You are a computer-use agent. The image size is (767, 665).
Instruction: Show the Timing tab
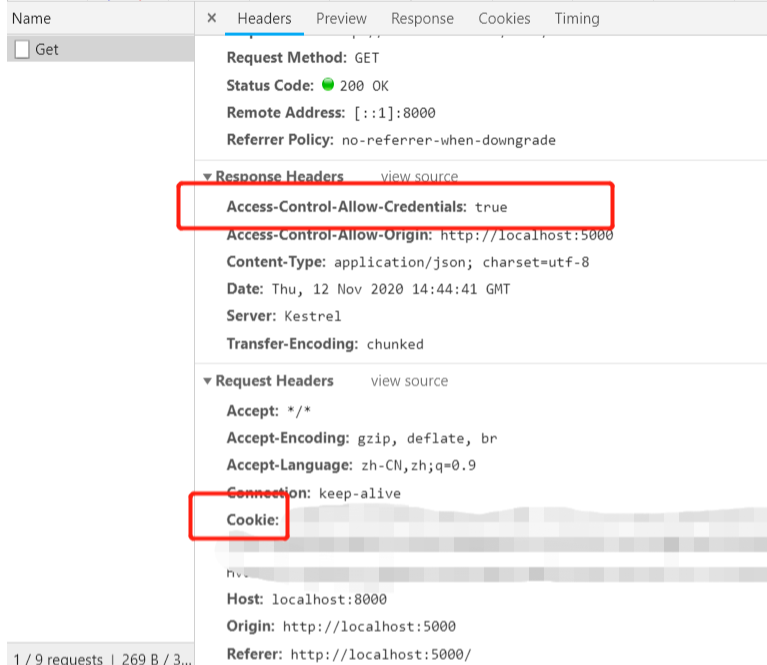(x=577, y=18)
